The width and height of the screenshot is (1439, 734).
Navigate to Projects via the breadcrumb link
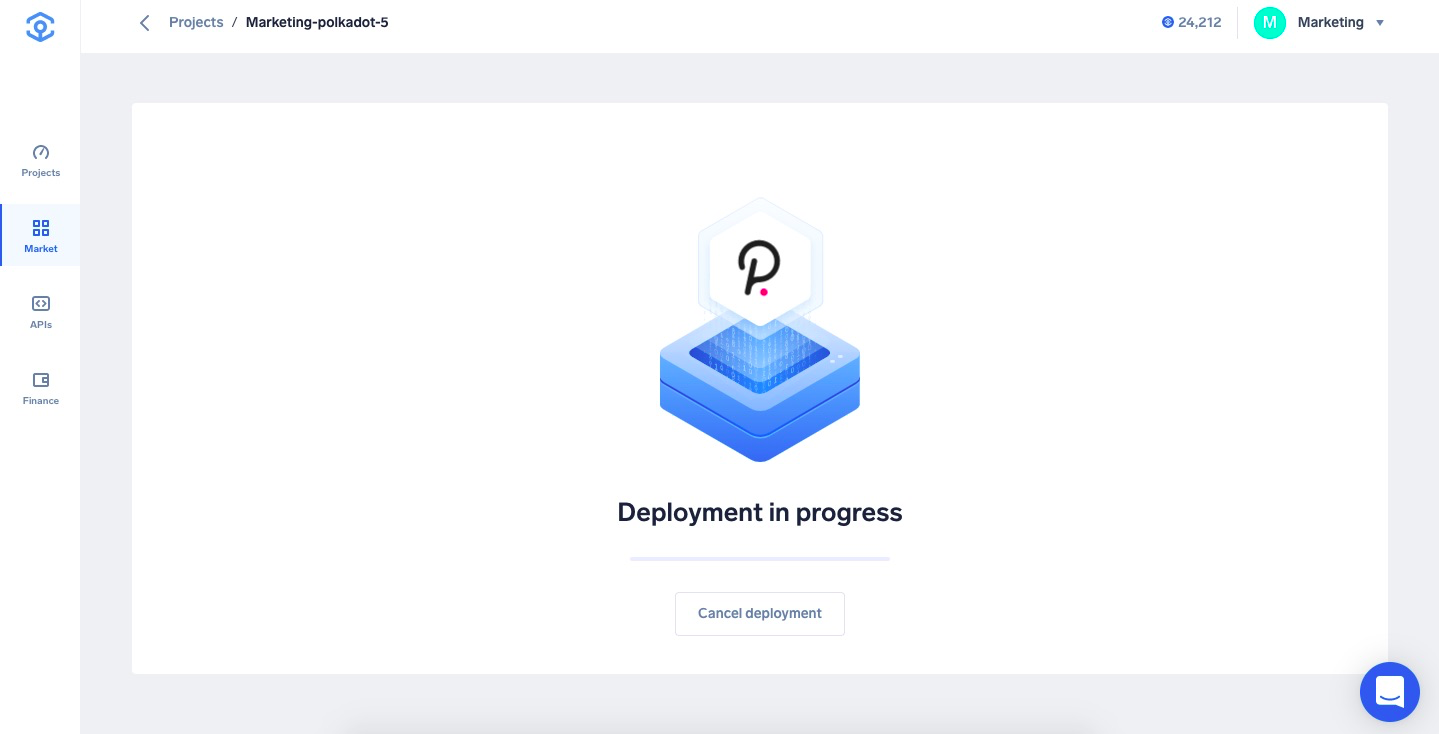click(196, 22)
